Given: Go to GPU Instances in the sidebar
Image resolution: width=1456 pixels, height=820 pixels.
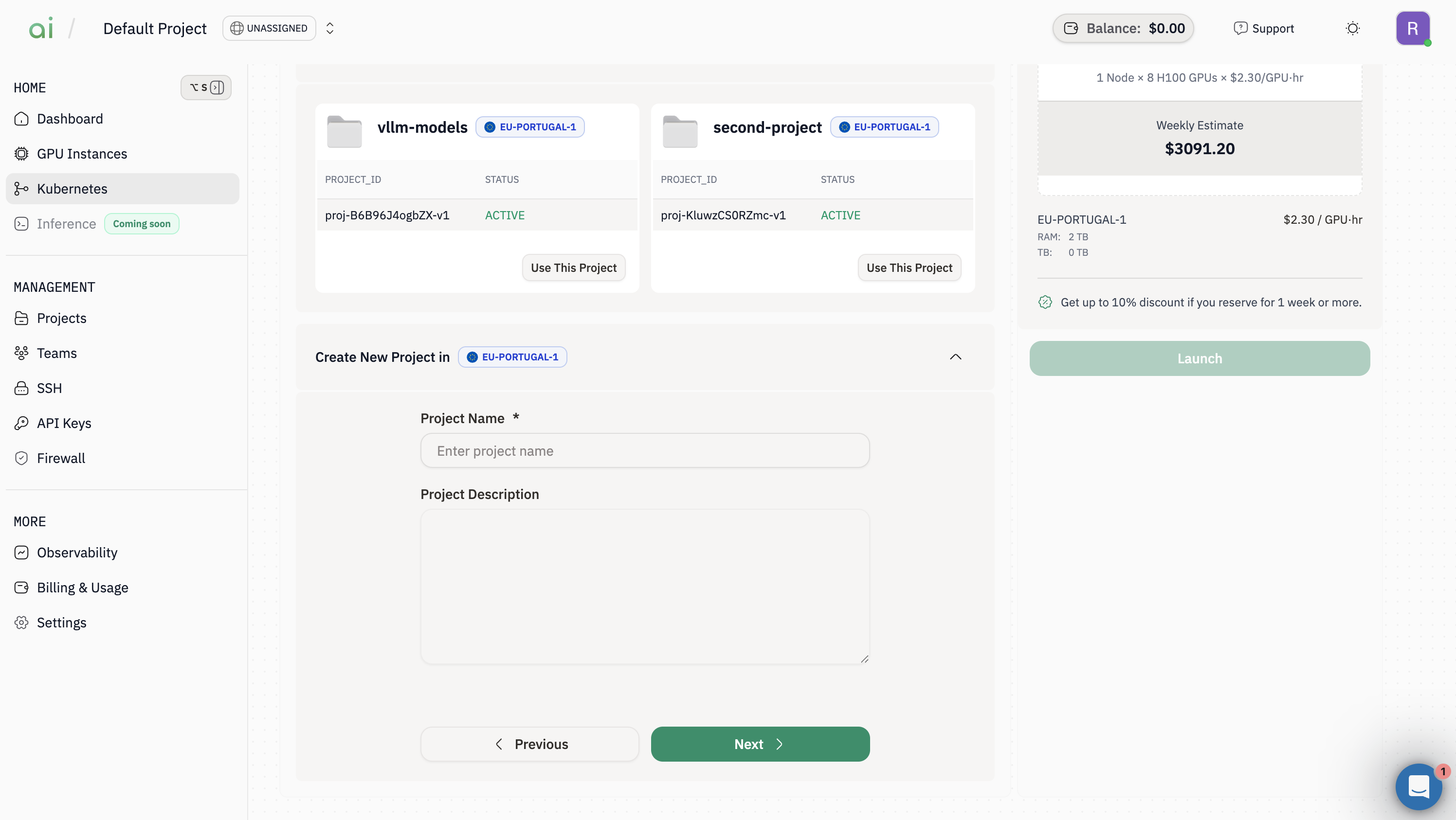Looking at the screenshot, I should [82, 154].
